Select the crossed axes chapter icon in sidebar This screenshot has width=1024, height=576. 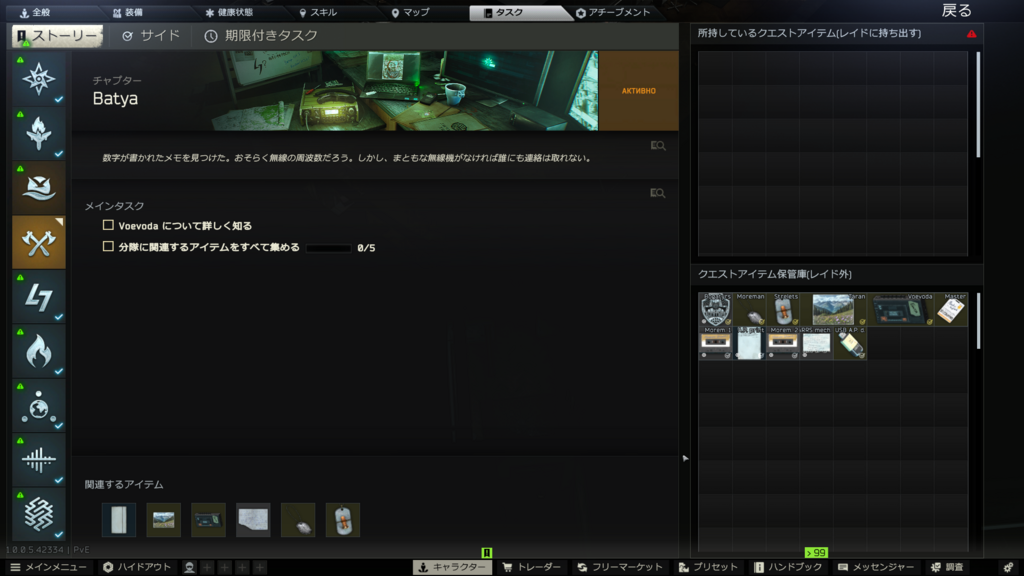click(x=39, y=241)
